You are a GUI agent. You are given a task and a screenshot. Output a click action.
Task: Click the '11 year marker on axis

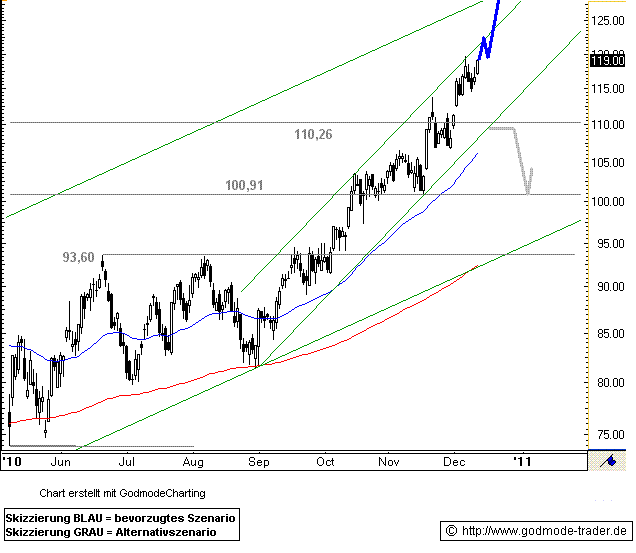tap(521, 462)
